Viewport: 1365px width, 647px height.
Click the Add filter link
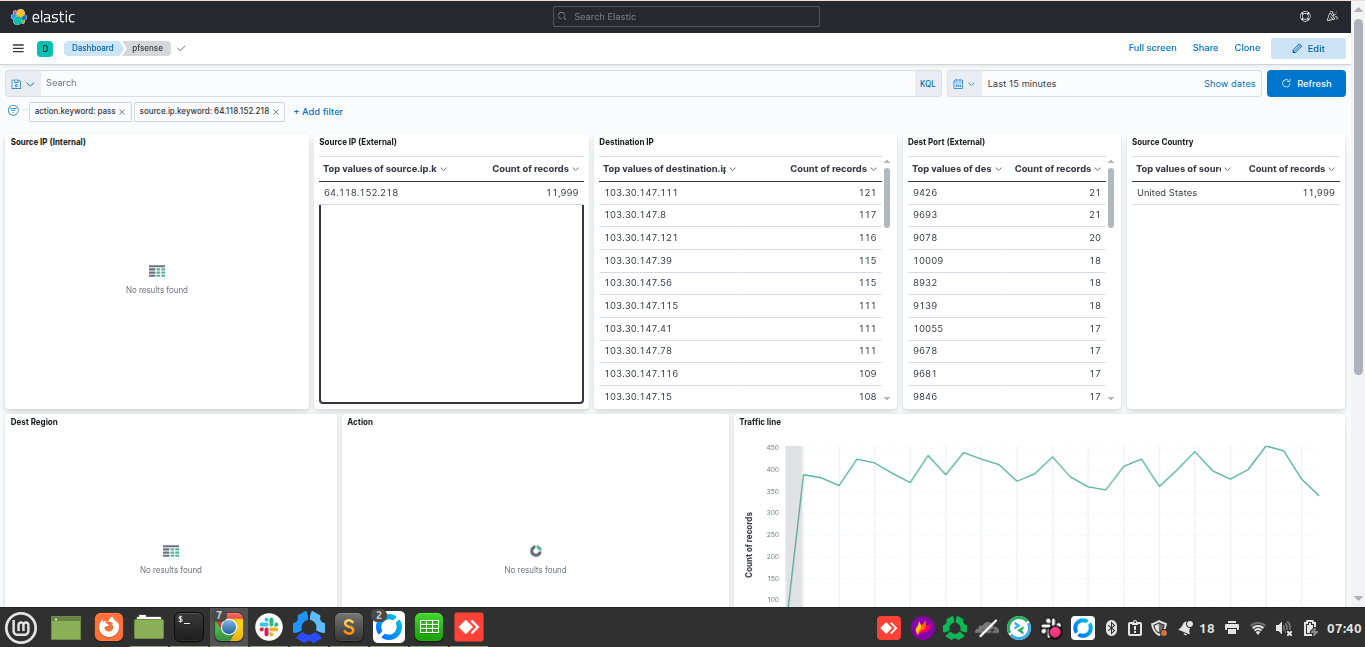[318, 112]
